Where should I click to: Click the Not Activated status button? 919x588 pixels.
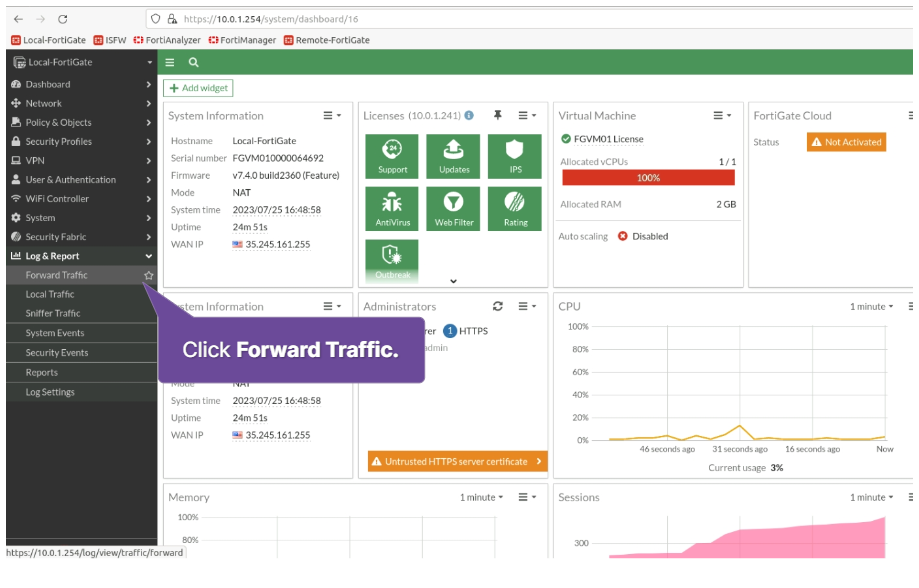(846, 142)
